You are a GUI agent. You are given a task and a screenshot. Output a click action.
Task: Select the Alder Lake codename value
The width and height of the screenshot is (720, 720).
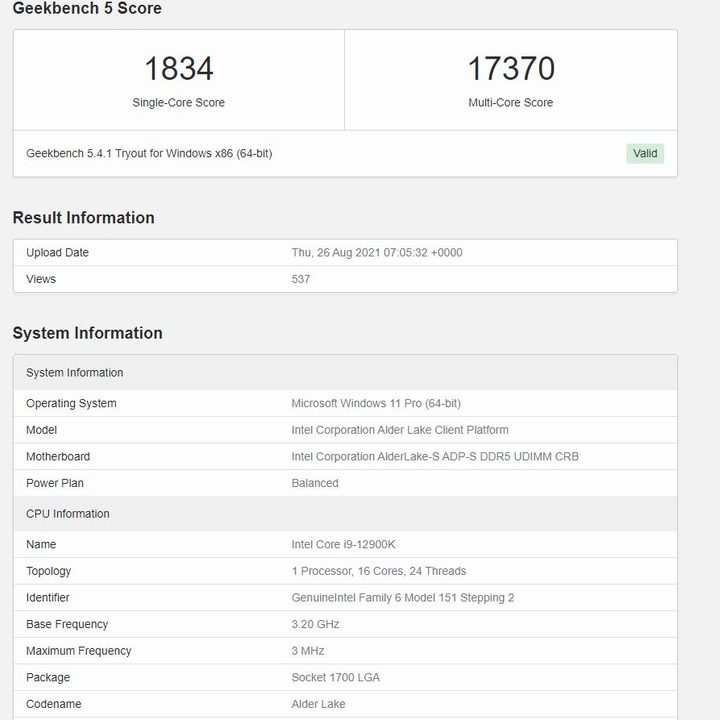click(318, 704)
